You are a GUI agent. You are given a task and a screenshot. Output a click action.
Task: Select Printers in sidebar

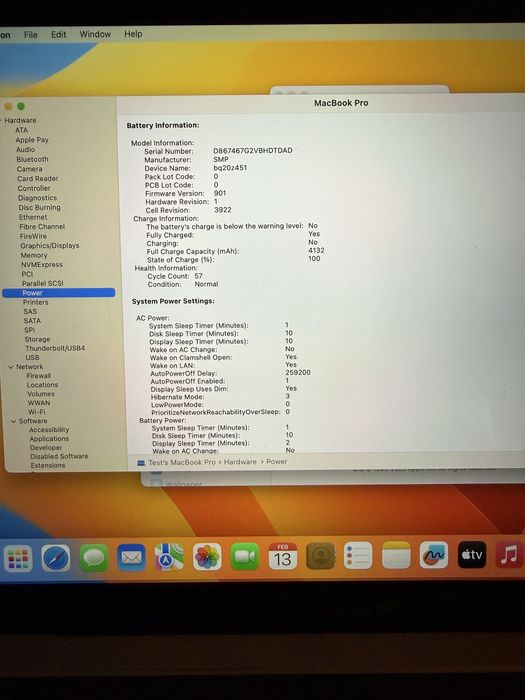point(36,302)
